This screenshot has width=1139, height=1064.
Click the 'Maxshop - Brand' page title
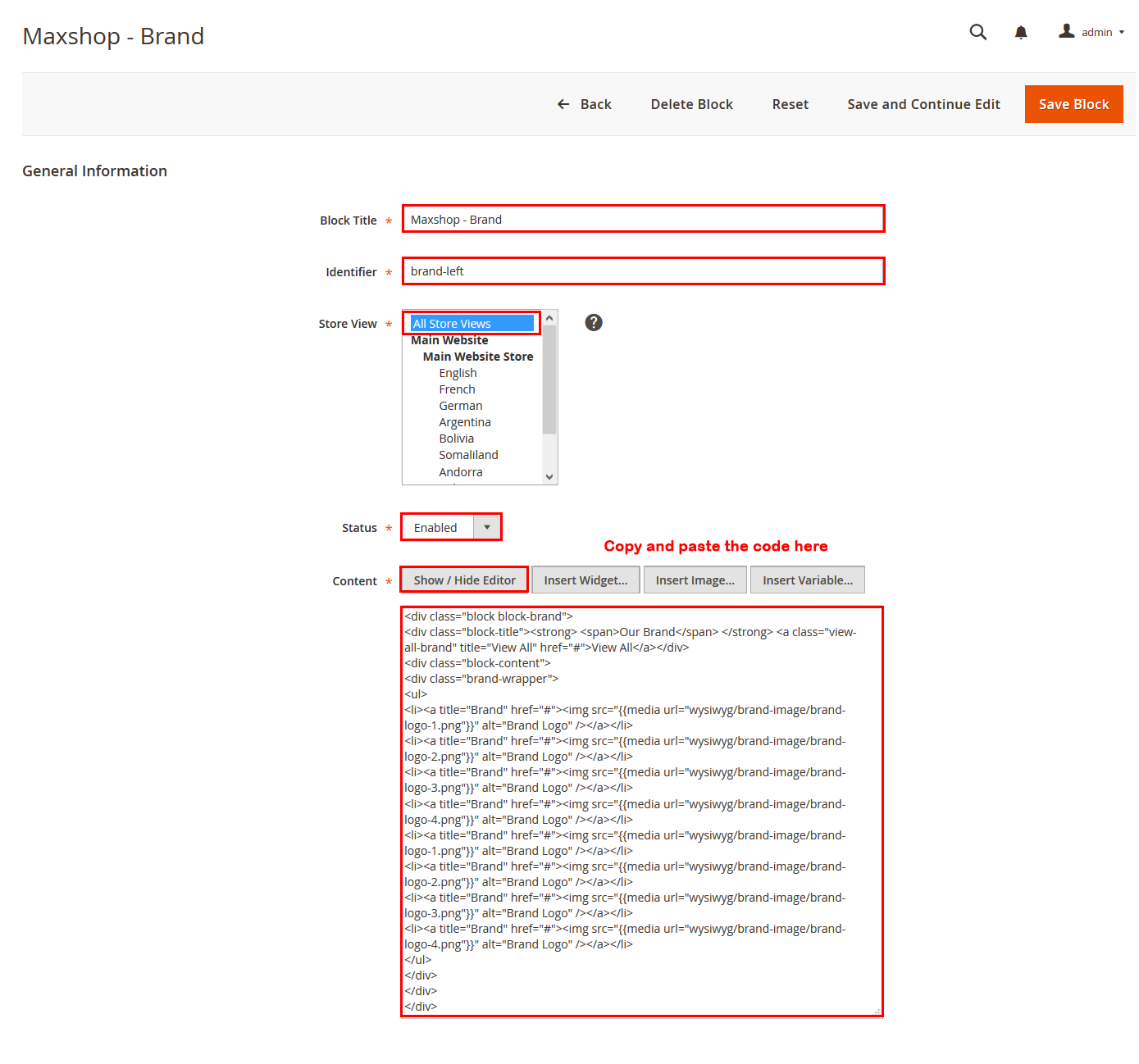113,36
